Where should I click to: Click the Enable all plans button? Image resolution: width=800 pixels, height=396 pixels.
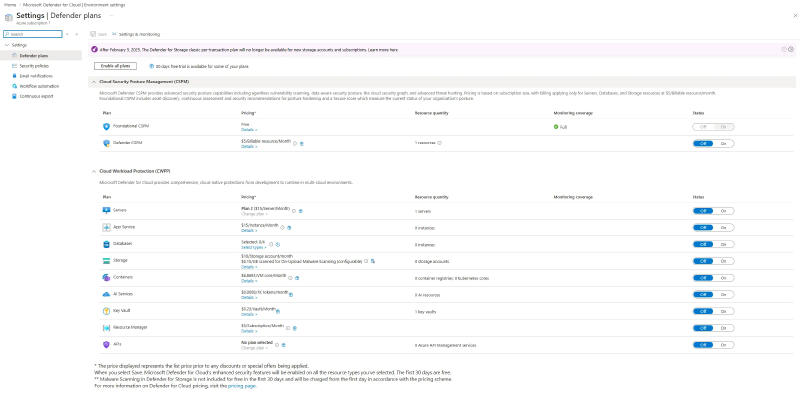coord(115,66)
